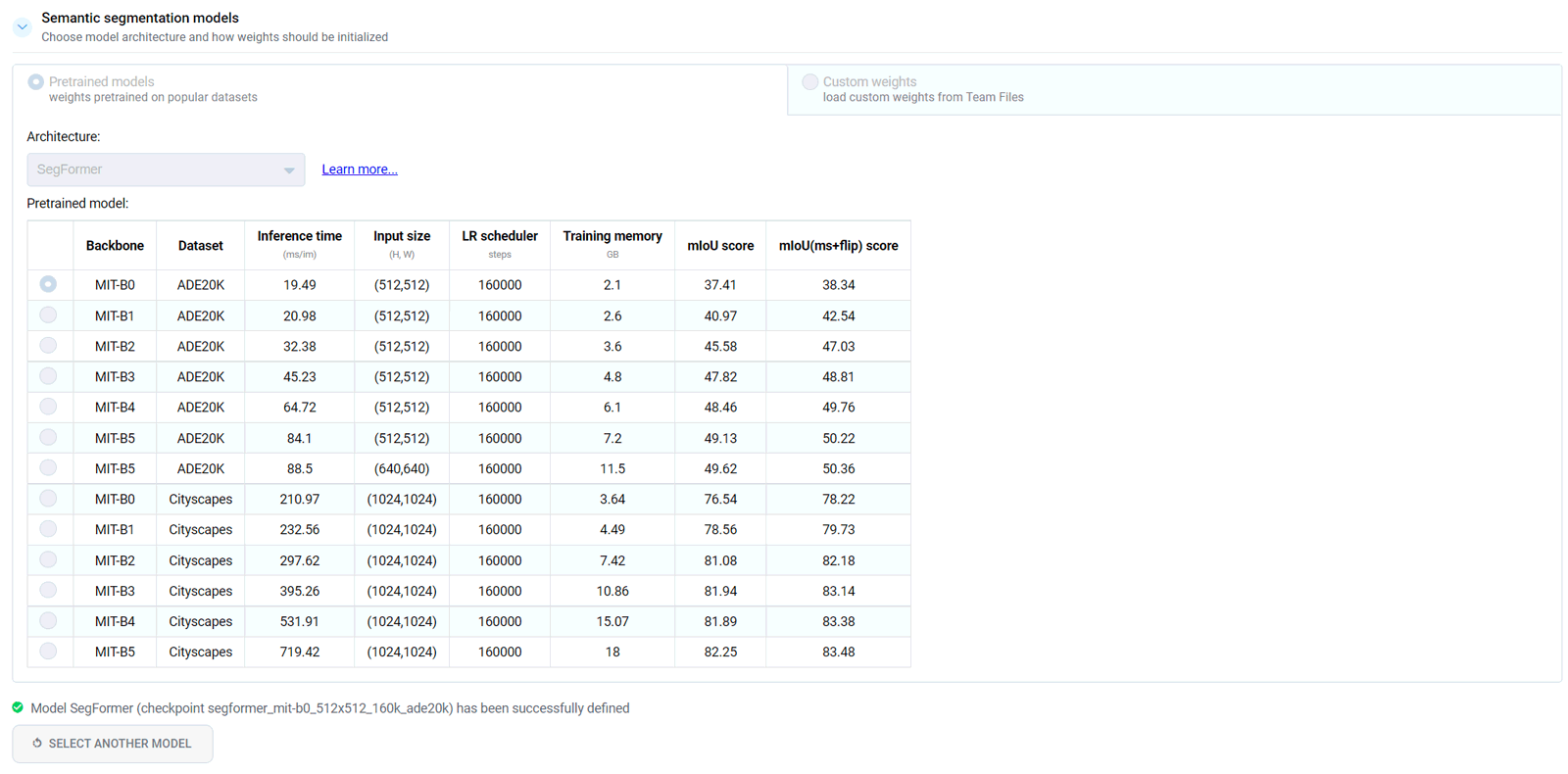Click the 719.42 inference time cell

pos(300,653)
